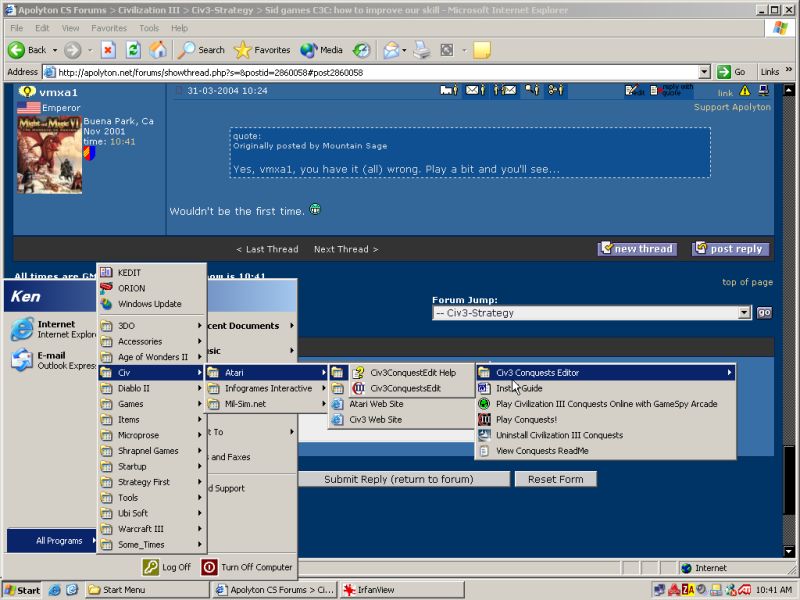The height and width of the screenshot is (600, 800).
Task: Click the post's profile icon after timestamp
Action: [x=448, y=90]
